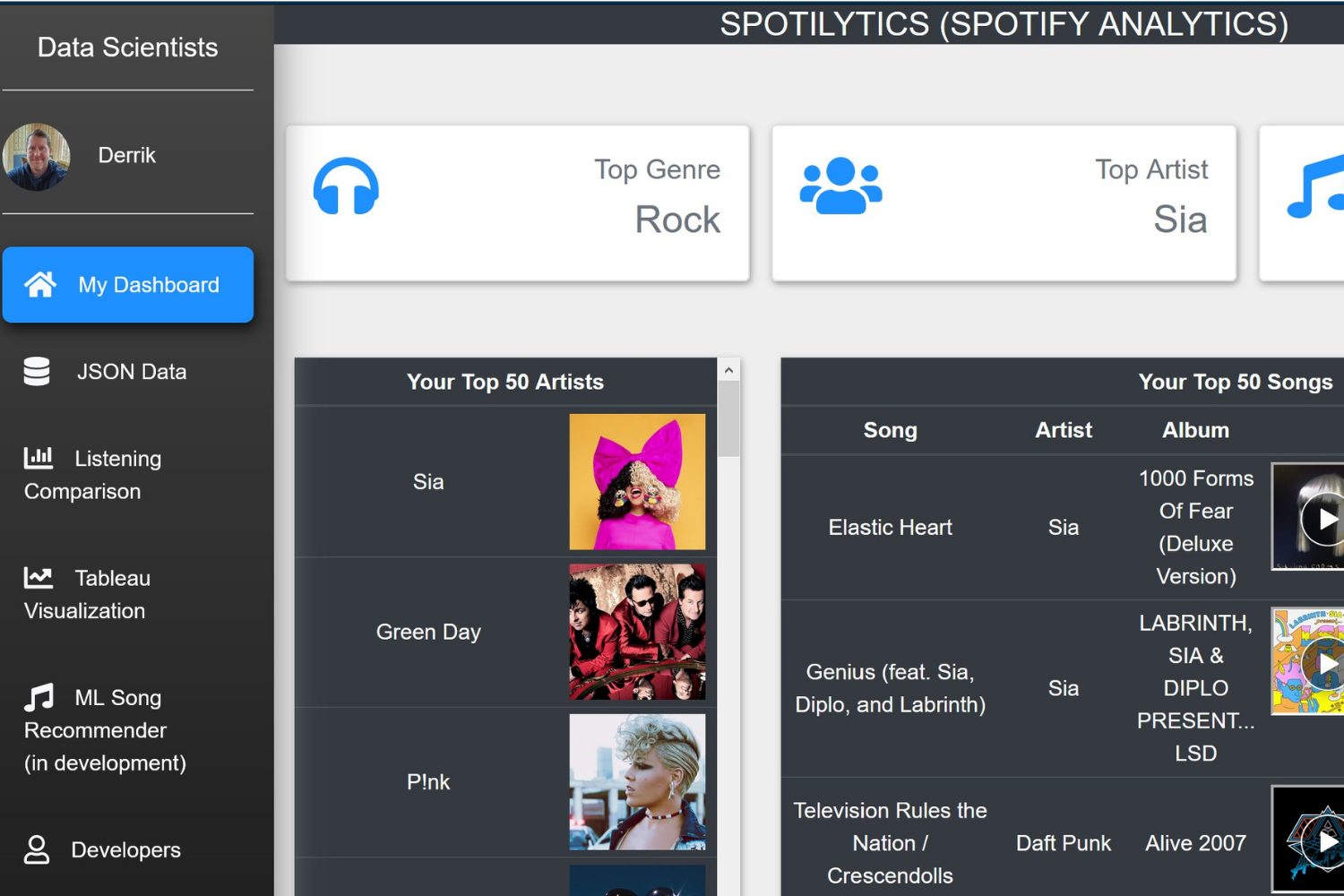Click the Daft Punk artist cell
The width and height of the screenshot is (1344, 896).
tap(1064, 843)
